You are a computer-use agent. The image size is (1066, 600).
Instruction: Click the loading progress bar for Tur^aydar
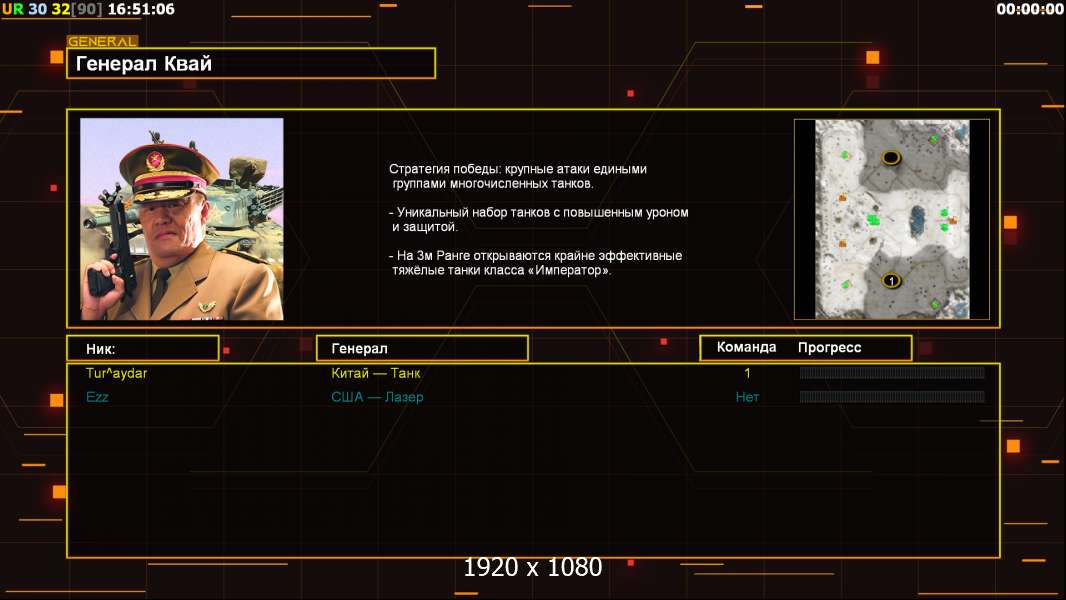[892, 372]
